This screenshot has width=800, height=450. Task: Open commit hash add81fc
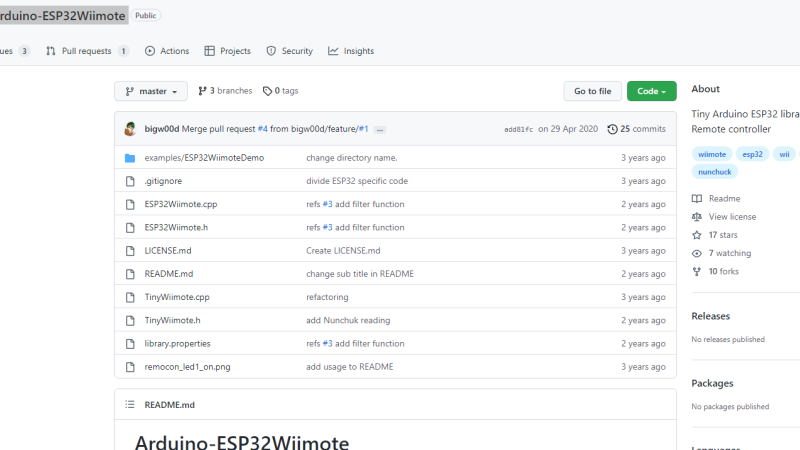click(x=518, y=130)
